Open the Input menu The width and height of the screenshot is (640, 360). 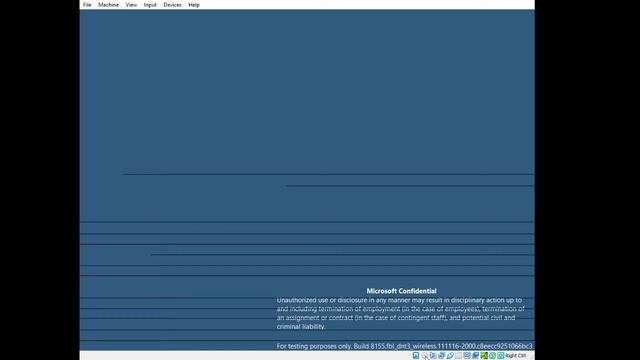click(x=150, y=5)
